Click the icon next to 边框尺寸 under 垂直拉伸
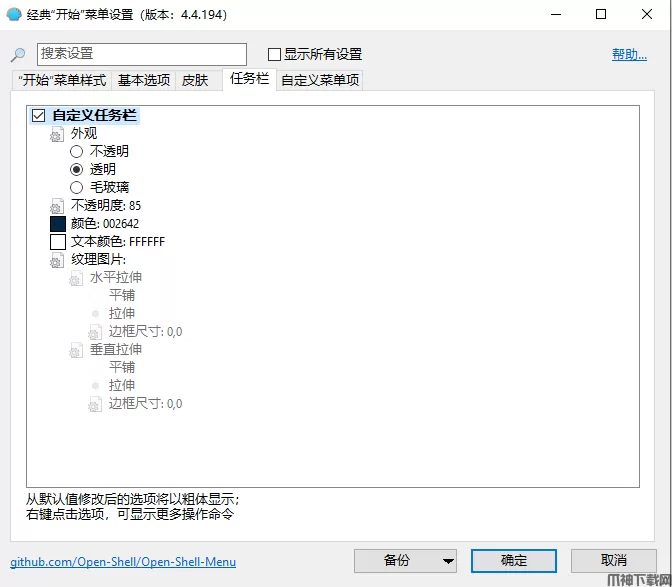Image resolution: width=672 pixels, height=587 pixels. pyautogui.click(x=95, y=404)
